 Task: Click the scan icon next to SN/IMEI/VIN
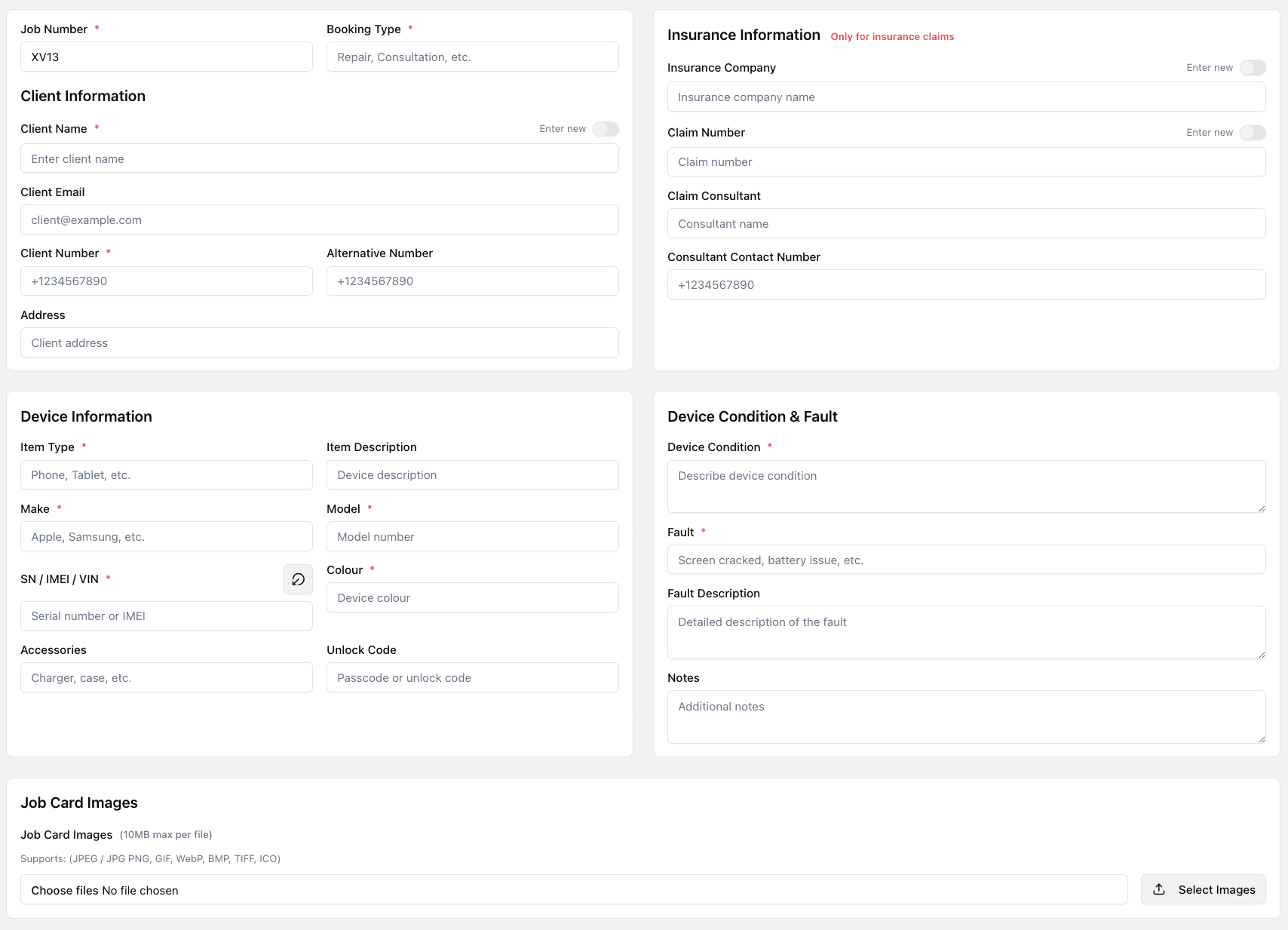click(x=298, y=579)
